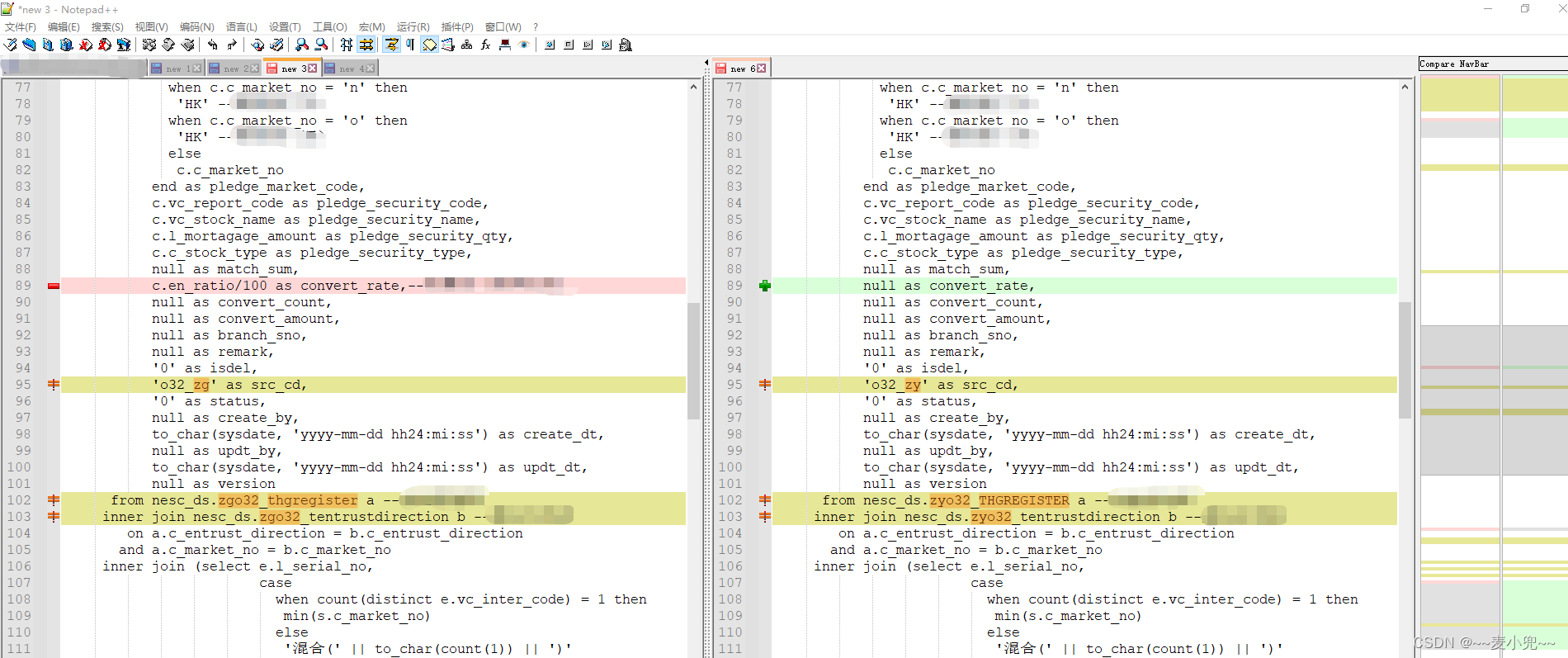Click red minus marker on left line 89

54,286
